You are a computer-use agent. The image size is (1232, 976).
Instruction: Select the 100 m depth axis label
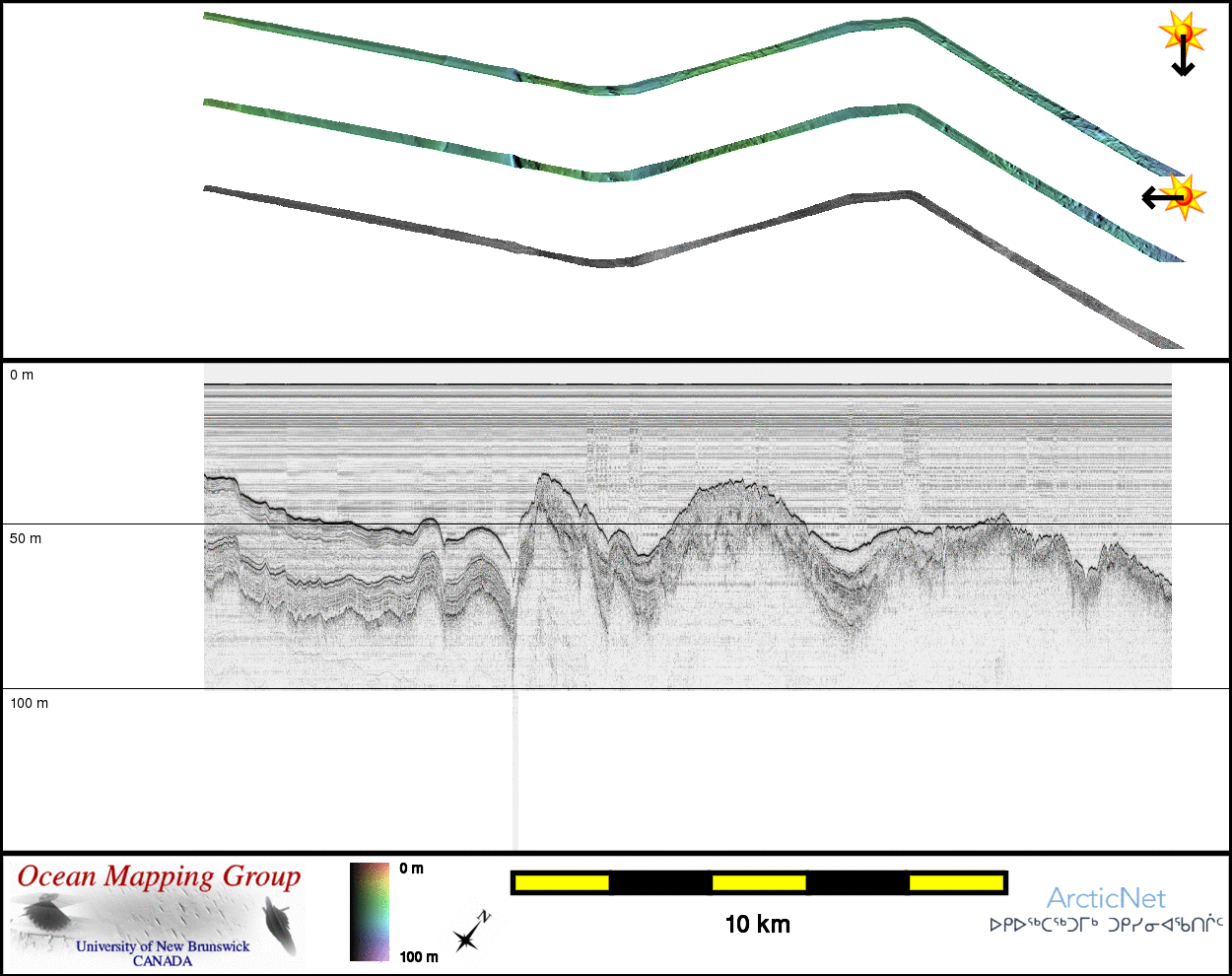click(x=29, y=703)
